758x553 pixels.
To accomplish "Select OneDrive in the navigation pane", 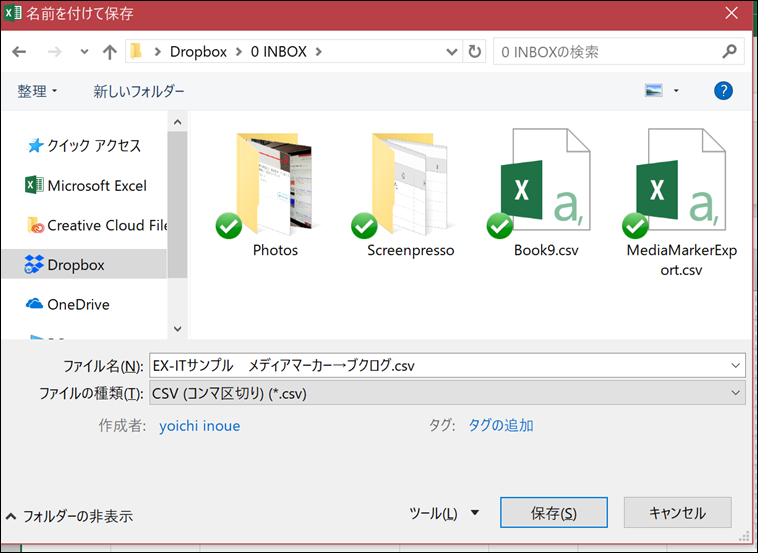I will point(68,304).
